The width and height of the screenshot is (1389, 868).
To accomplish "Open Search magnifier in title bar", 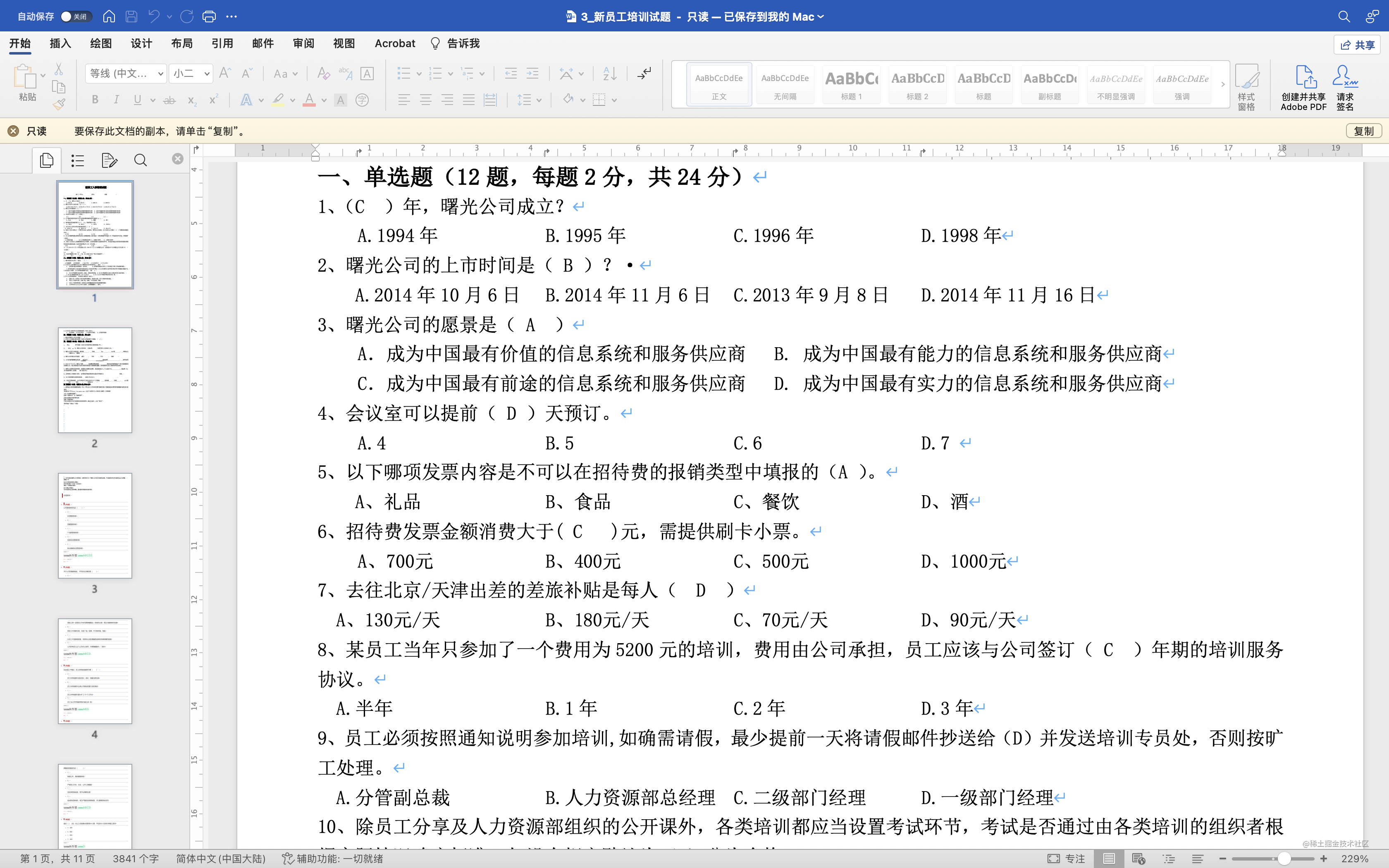I will [1344, 17].
